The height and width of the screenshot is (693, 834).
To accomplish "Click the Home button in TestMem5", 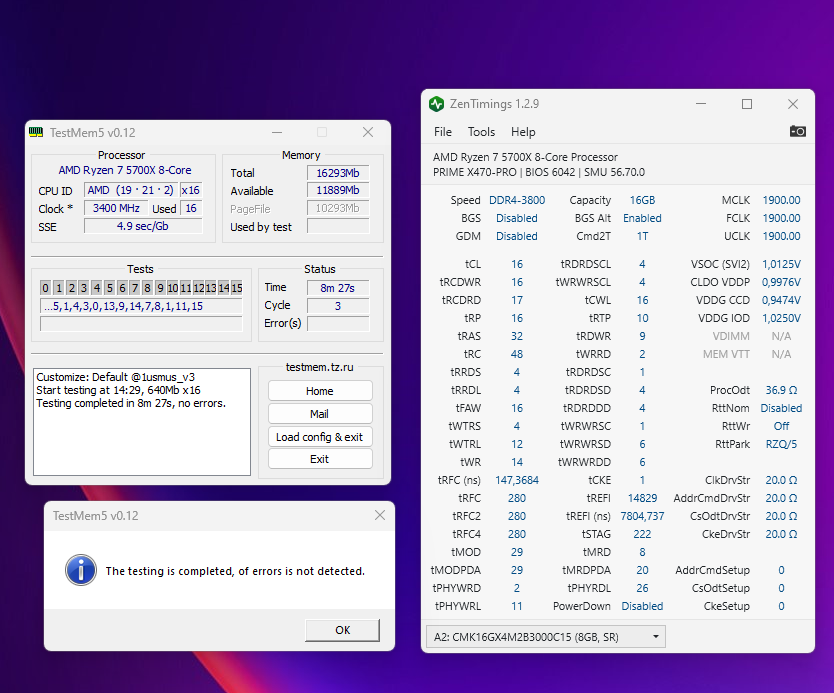I will [320, 391].
